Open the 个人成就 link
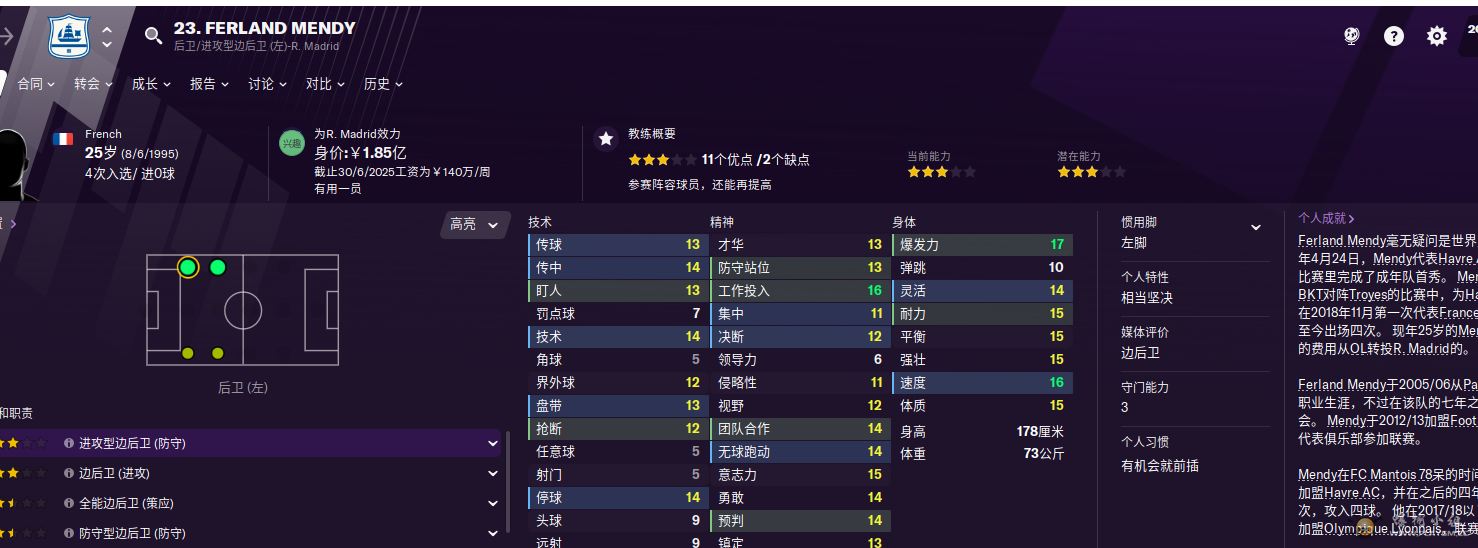This screenshot has height=548, width=1478. tap(1326, 218)
